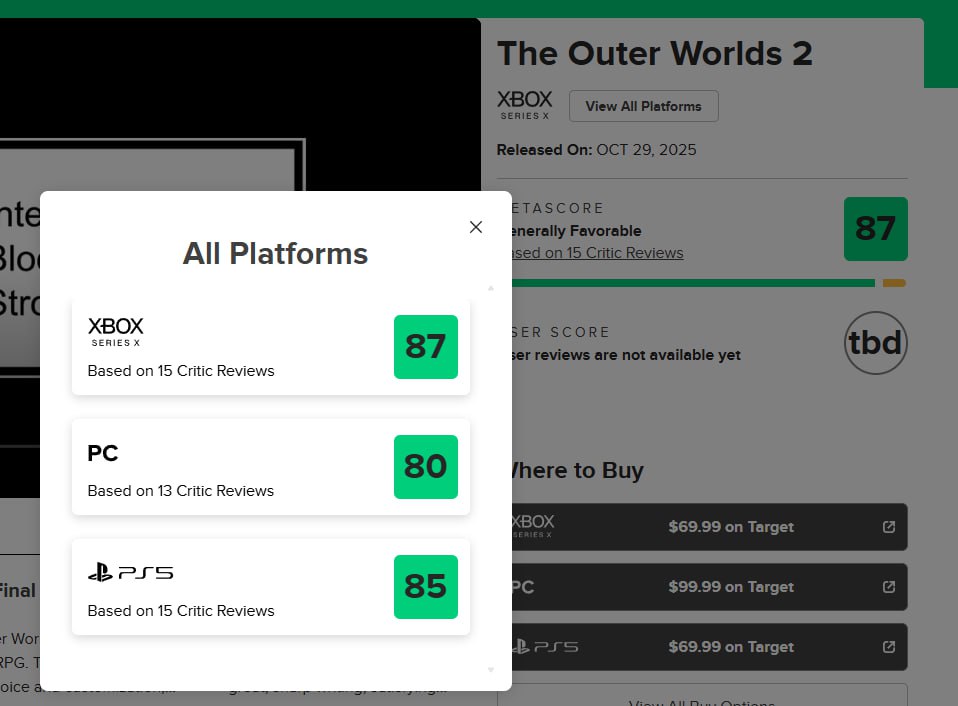This screenshot has width=958, height=706.
Task: Click the View All Platforms button
Action: click(x=643, y=106)
